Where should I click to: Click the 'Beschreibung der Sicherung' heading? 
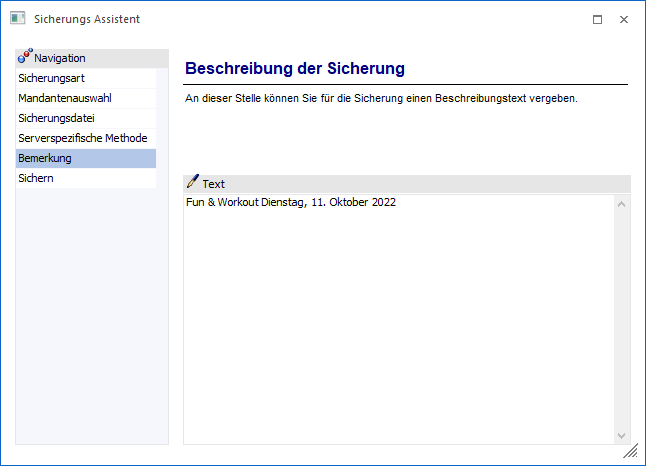(x=295, y=68)
